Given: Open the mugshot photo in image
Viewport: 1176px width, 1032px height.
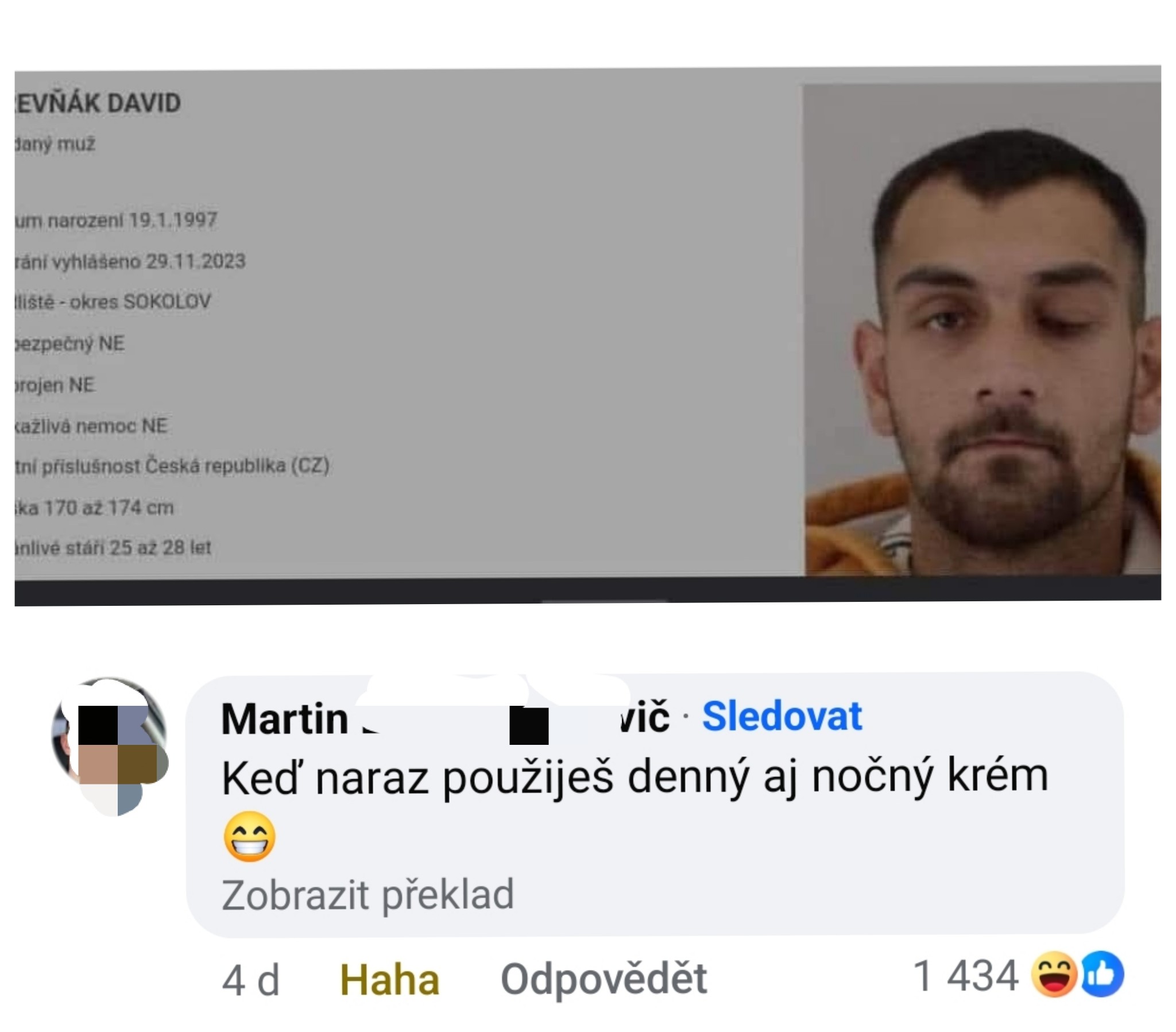Looking at the screenshot, I should click(981, 329).
